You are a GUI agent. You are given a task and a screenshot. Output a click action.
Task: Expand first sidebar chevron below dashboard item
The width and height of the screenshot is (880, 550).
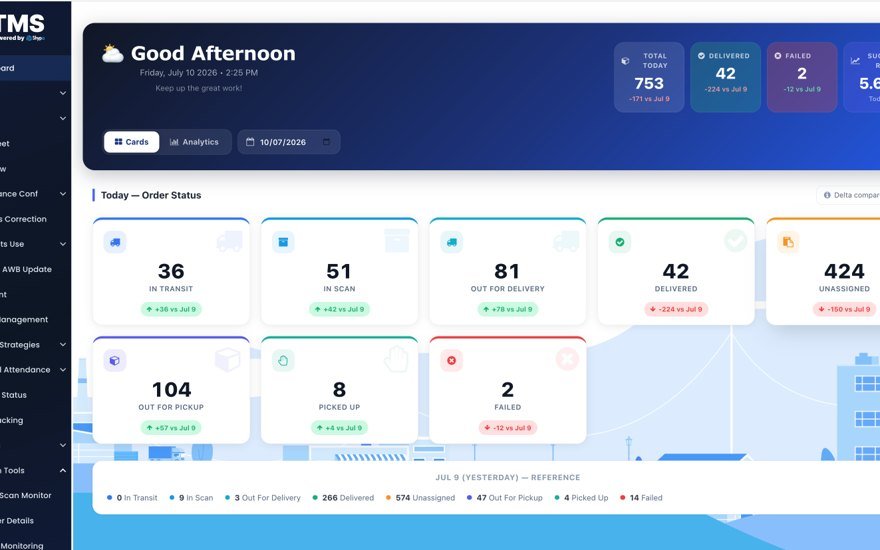point(63,93)
